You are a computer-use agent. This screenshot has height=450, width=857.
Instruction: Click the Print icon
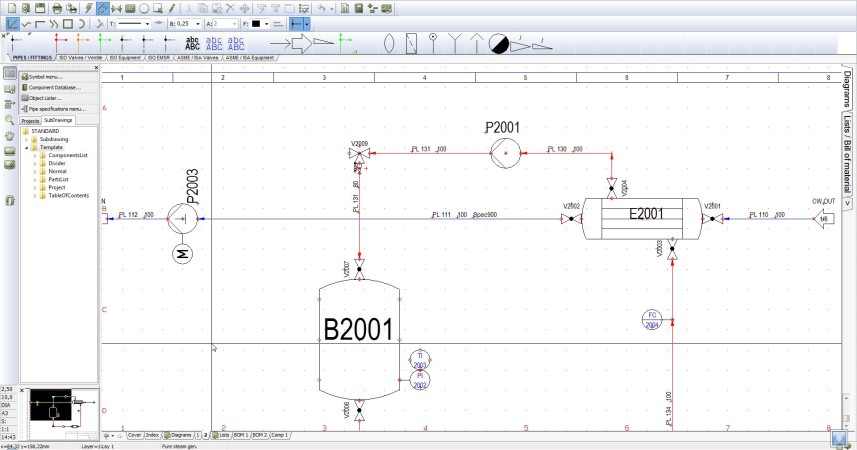57,8
